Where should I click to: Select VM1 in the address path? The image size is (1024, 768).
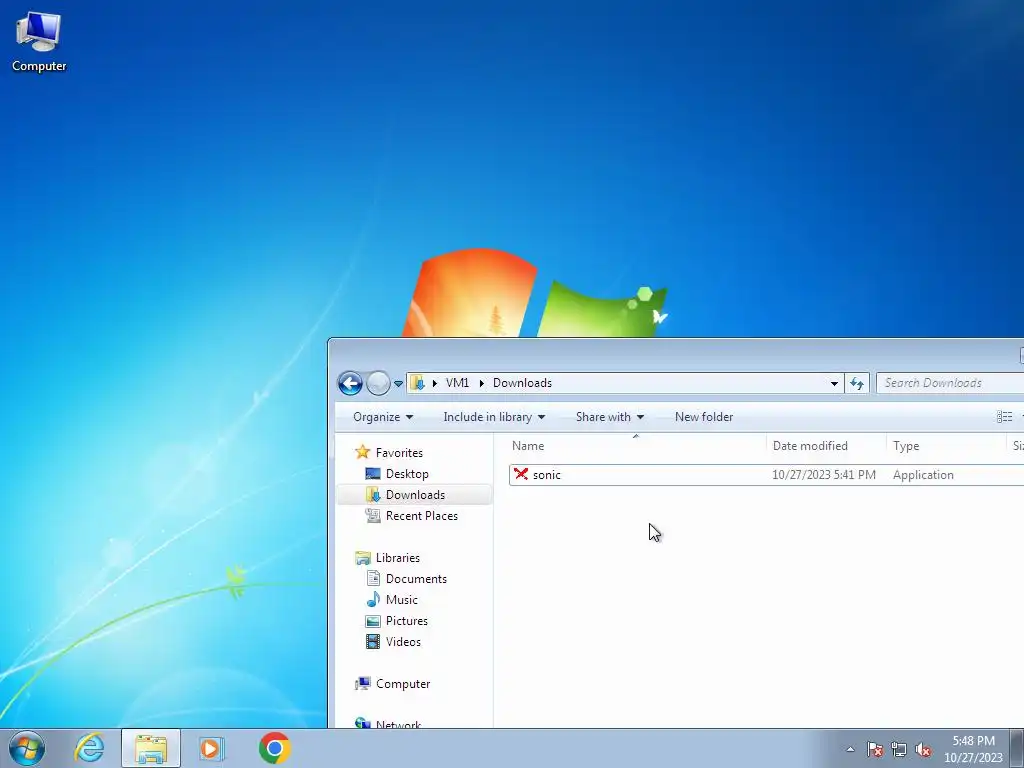pyautogui.click(x=457, y=383)
